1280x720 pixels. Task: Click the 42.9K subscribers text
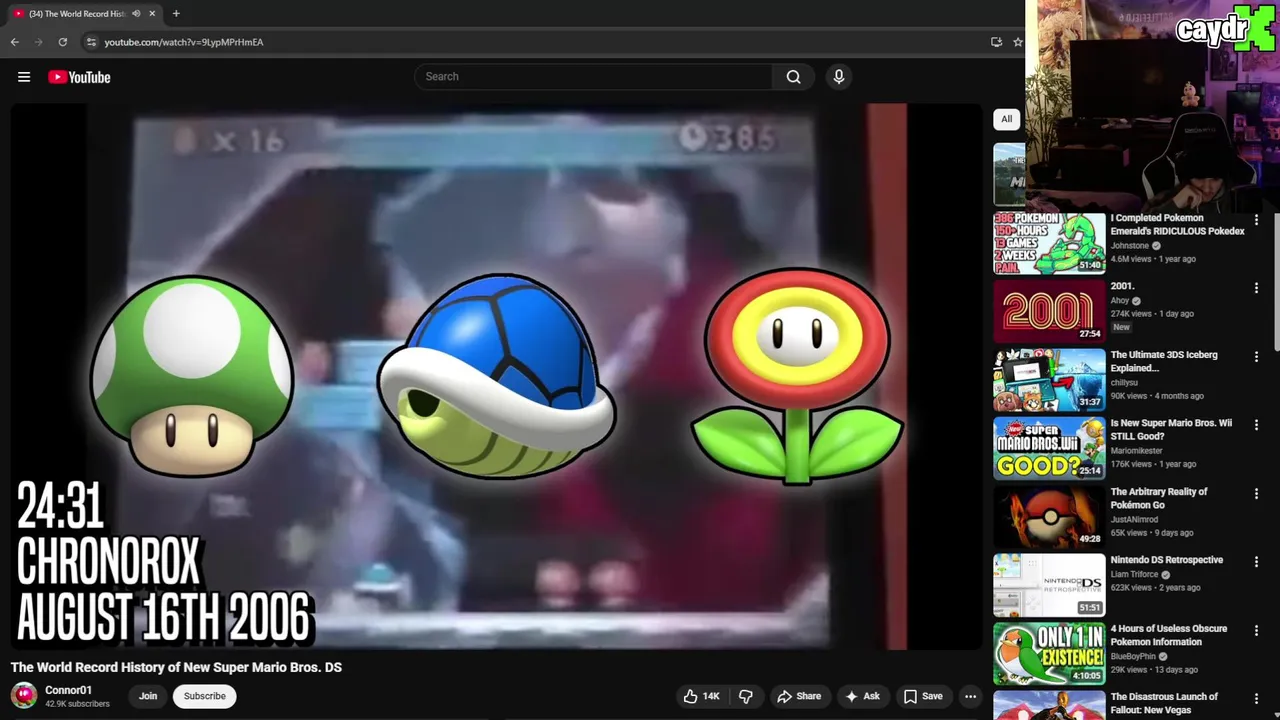tap(77, 704)
